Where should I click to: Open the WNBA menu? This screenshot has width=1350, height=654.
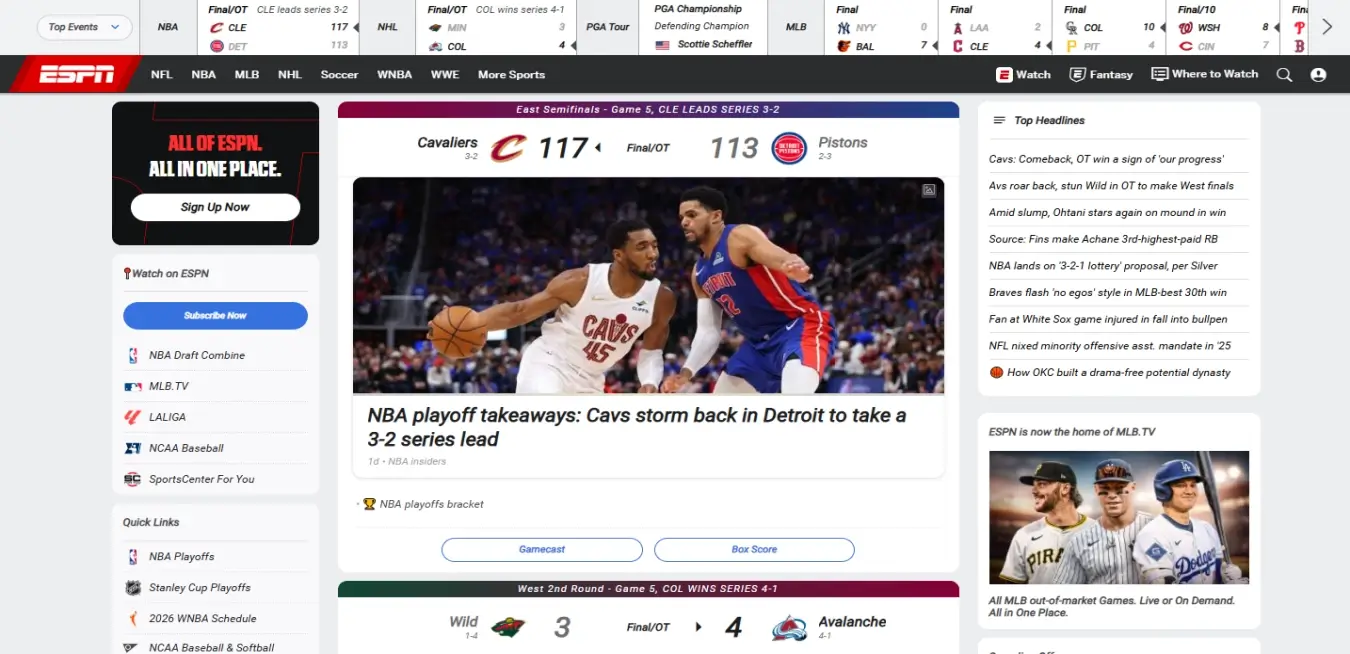coord(394,74)
